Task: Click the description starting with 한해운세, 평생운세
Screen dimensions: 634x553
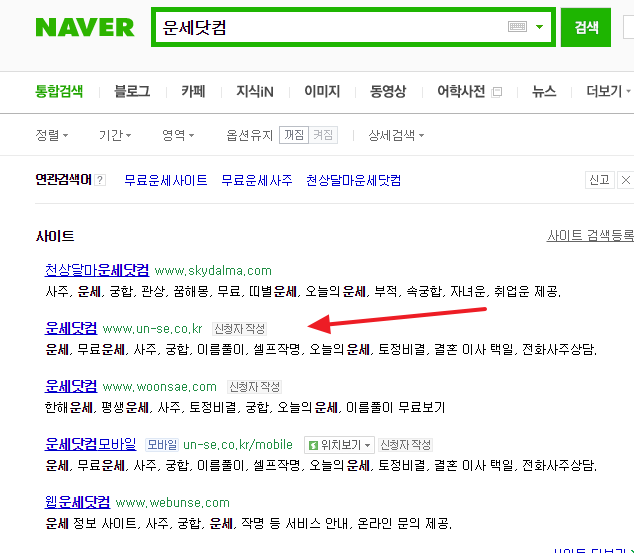Action: pos(245,407)
